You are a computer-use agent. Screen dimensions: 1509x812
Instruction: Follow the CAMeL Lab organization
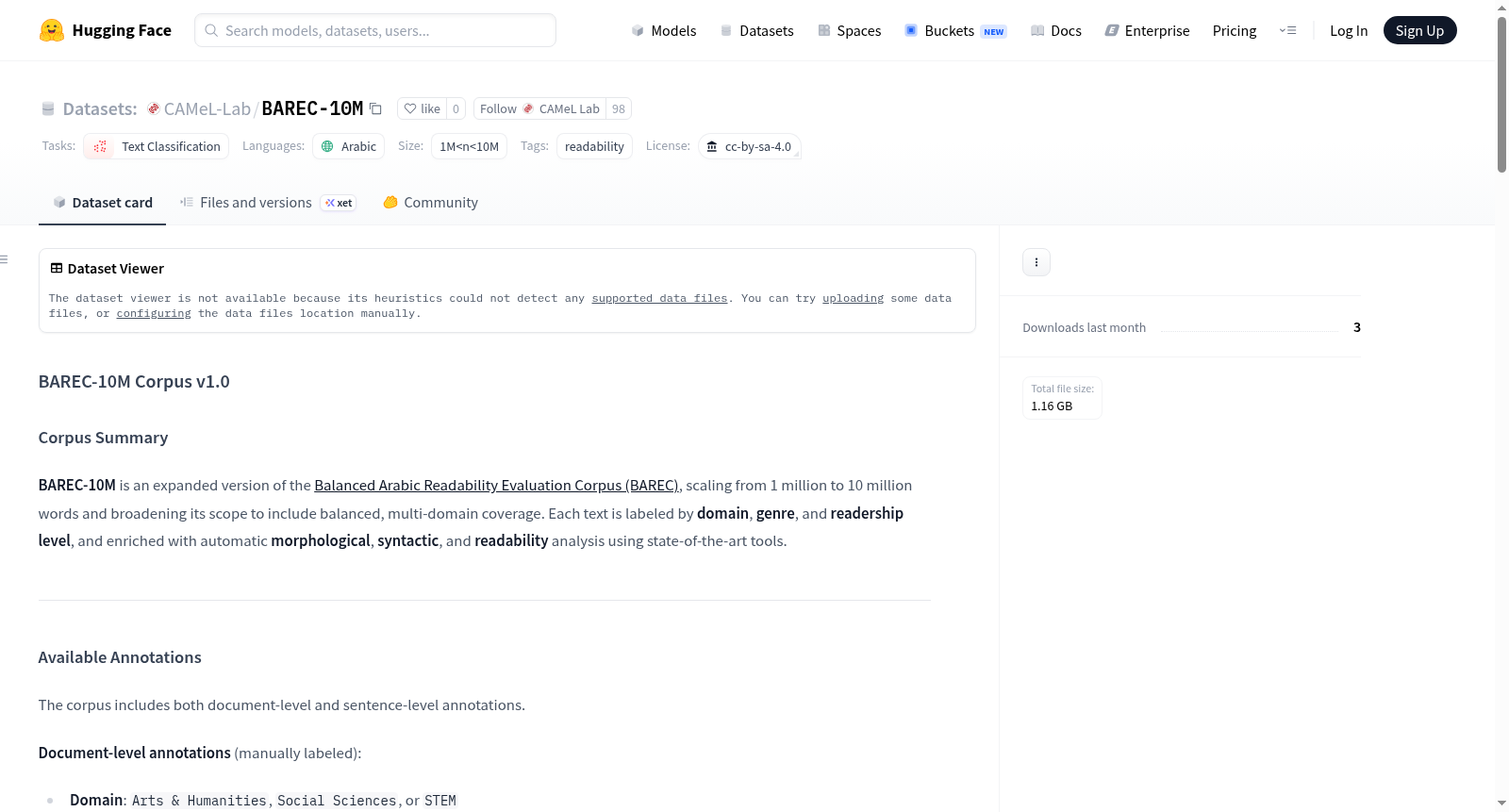point(539,108)
